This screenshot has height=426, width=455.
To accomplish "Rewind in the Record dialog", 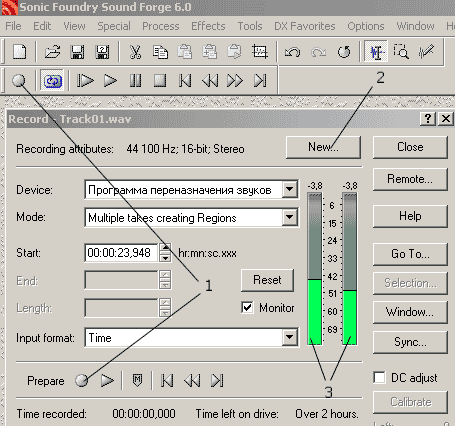I will click(192, 380).
